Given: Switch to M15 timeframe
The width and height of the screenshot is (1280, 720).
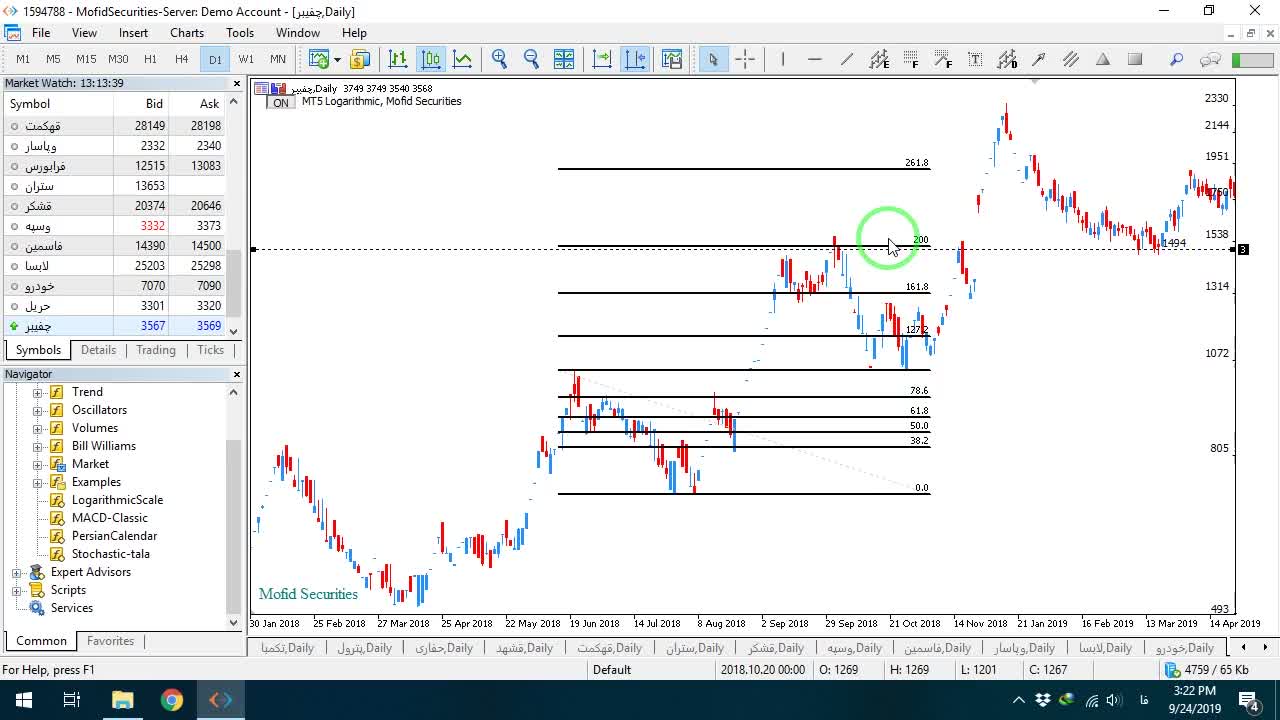Looking at the screenshot, I should click(86, 59).
